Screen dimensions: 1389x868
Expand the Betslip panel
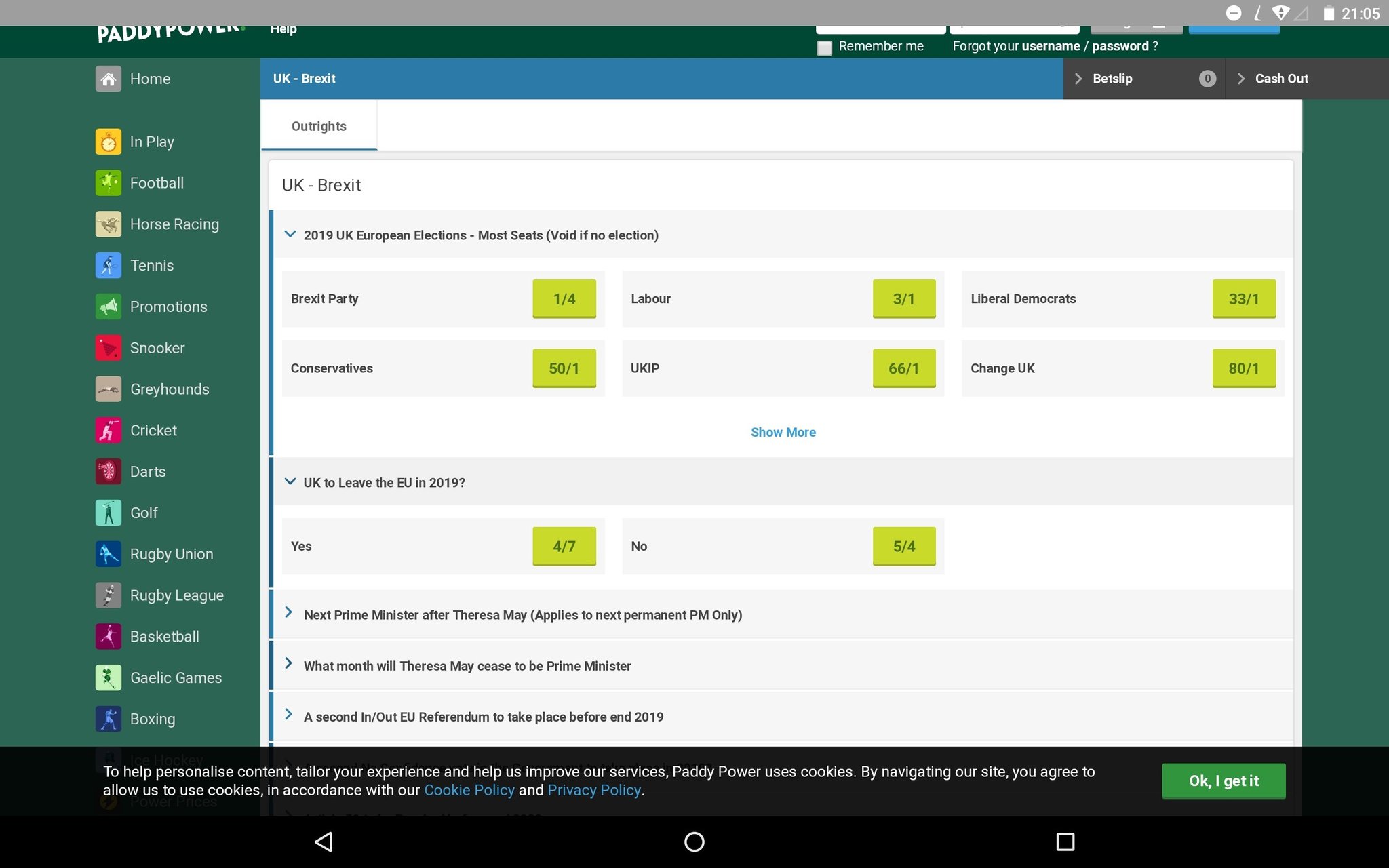point(1144,79)
